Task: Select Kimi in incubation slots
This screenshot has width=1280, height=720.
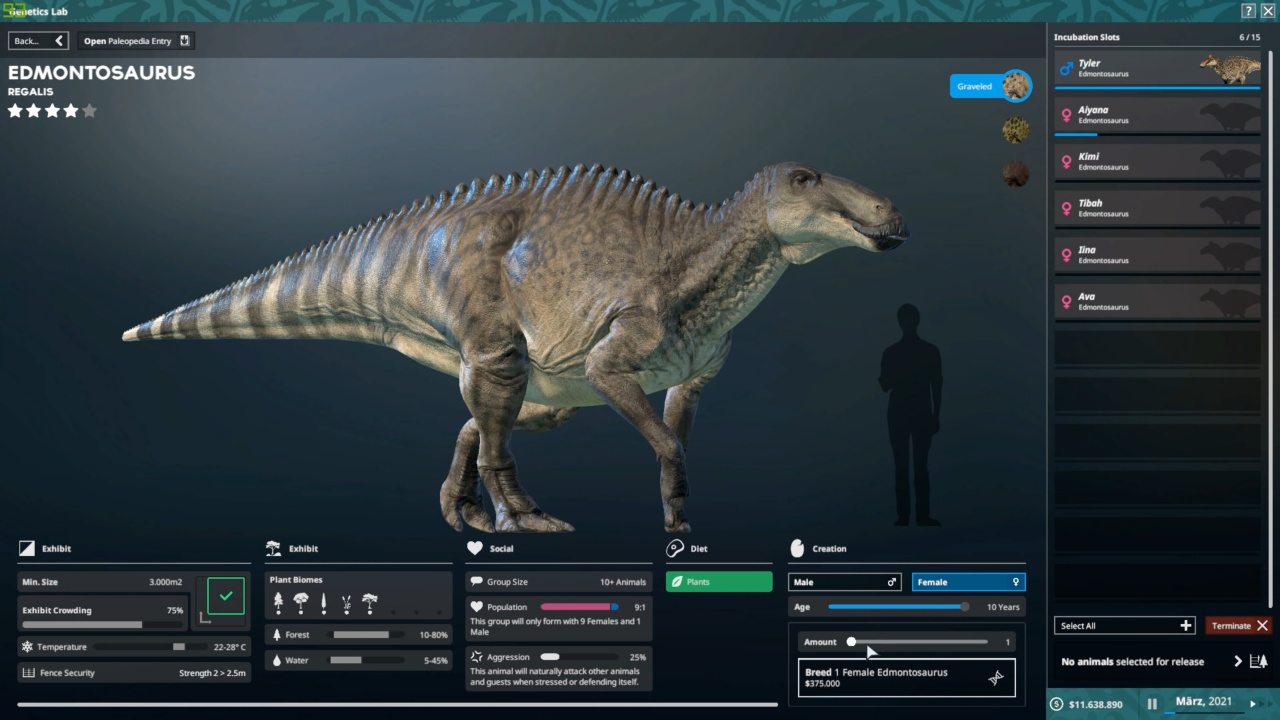Action: point(1158,162)
